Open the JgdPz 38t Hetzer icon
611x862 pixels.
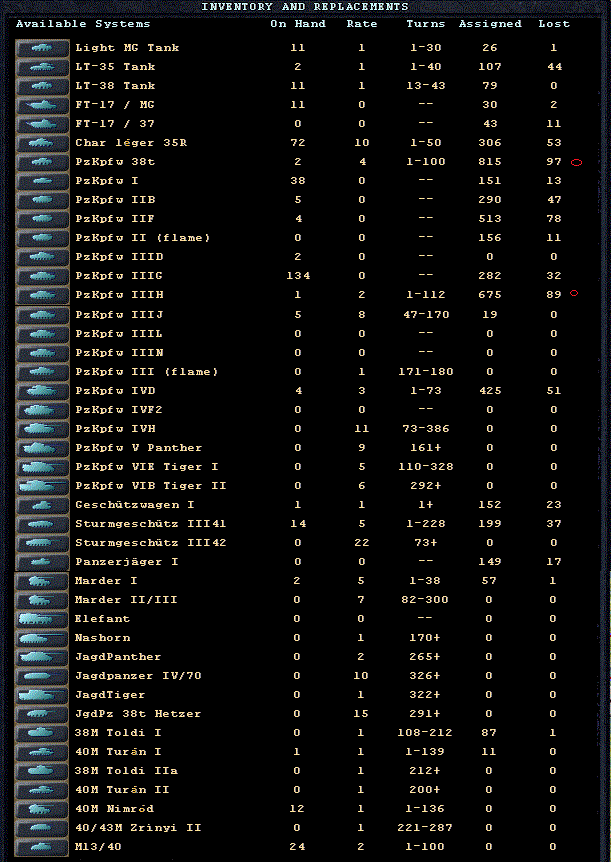point(42,715)
